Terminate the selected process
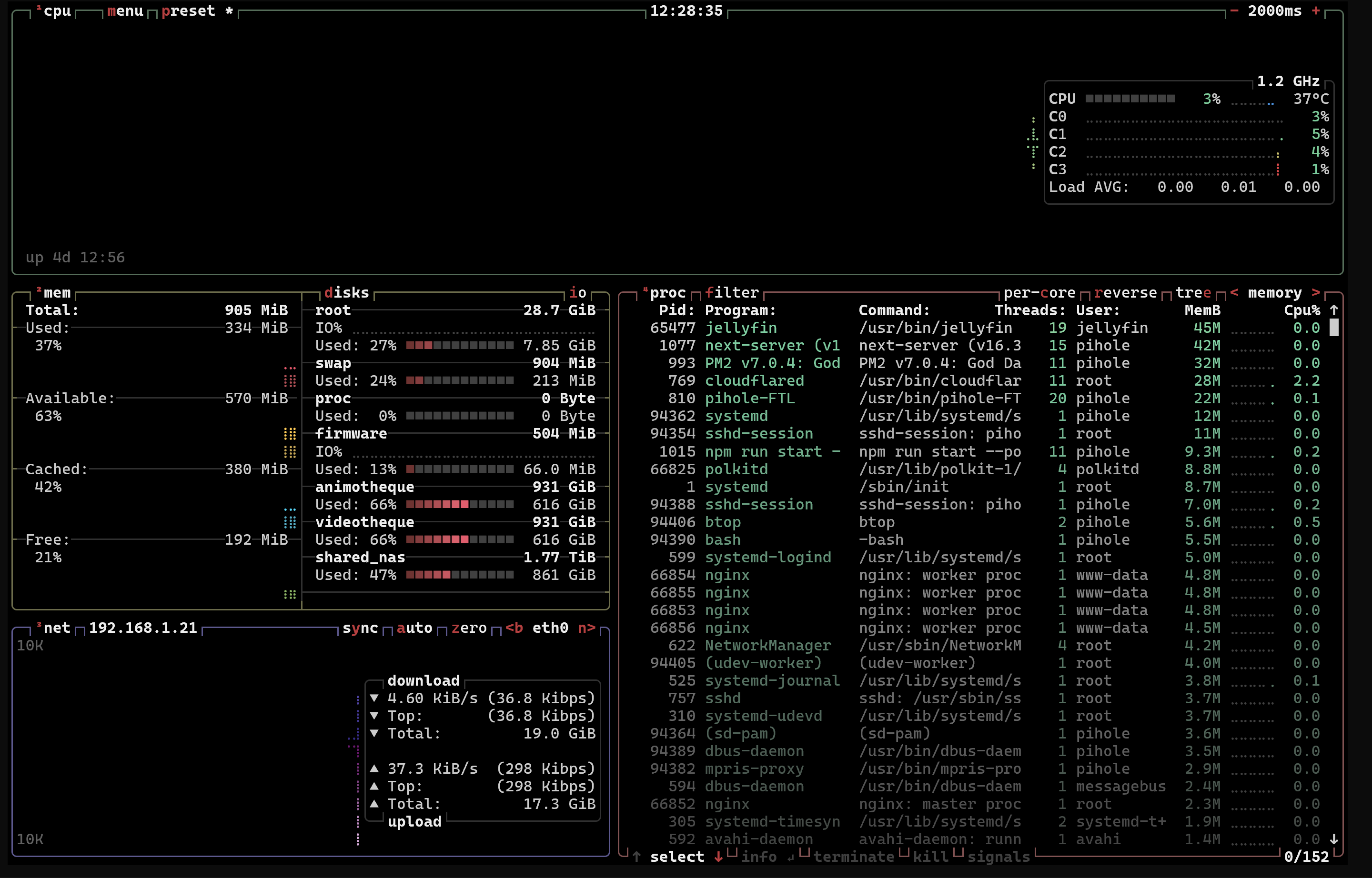 click(854, 856)
